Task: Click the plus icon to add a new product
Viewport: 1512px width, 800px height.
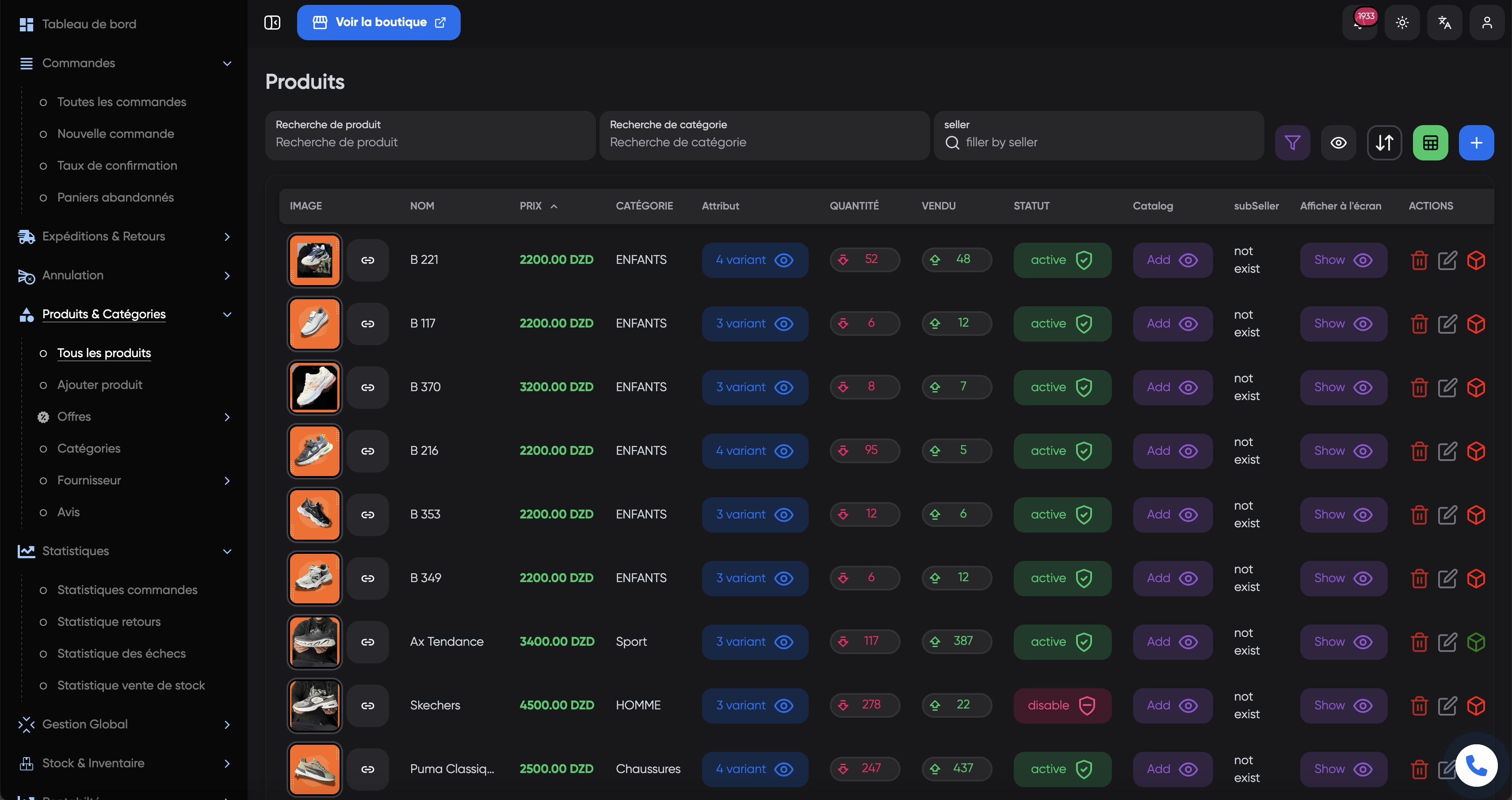Action: pyautogui.click(x=1477, y=142)
